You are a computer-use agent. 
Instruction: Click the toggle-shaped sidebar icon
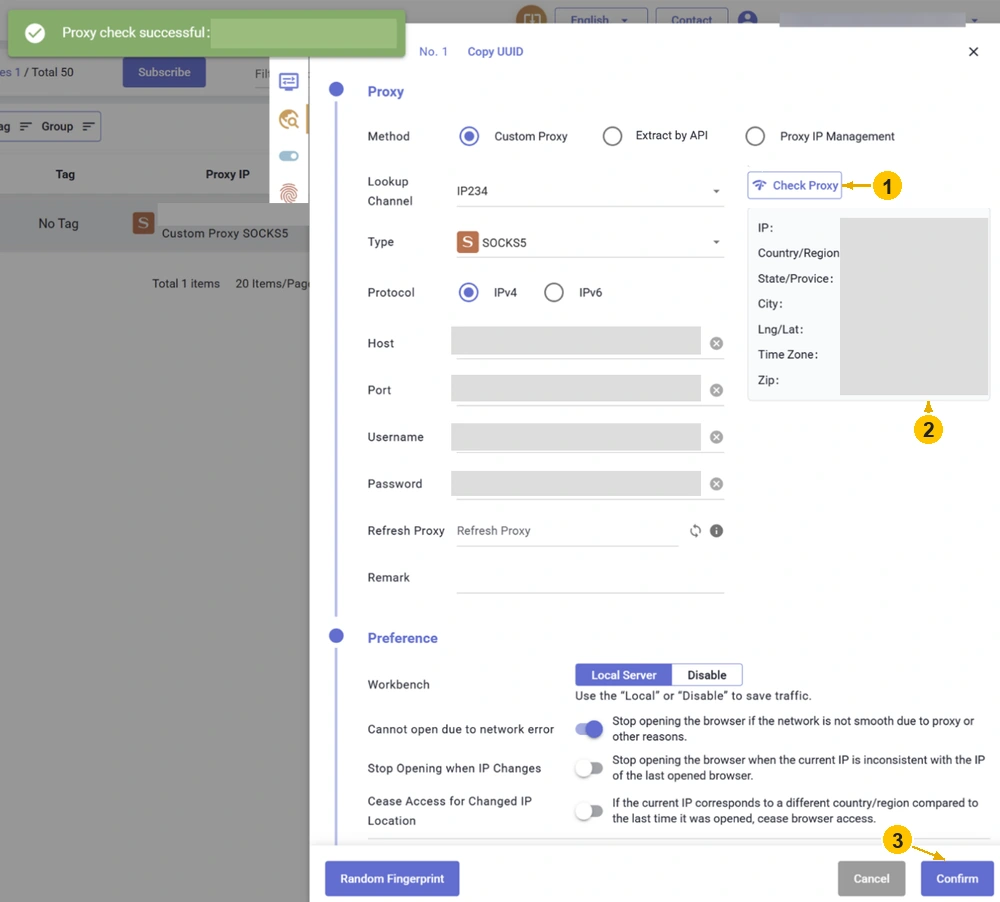pyautogui.click(x=288, y=156)
